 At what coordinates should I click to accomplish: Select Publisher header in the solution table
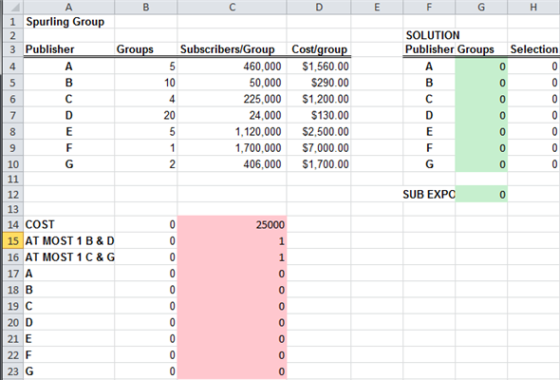click(x=429, y=49)
